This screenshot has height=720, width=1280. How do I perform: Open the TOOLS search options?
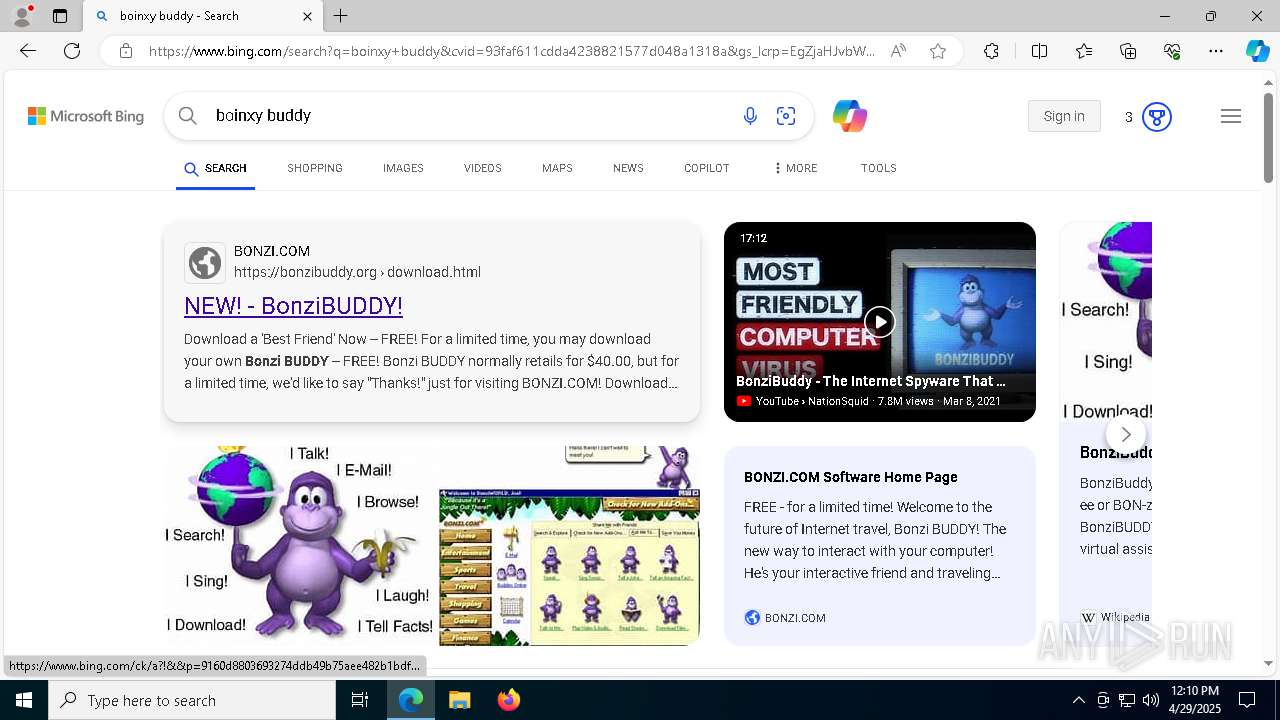point(879,168)
